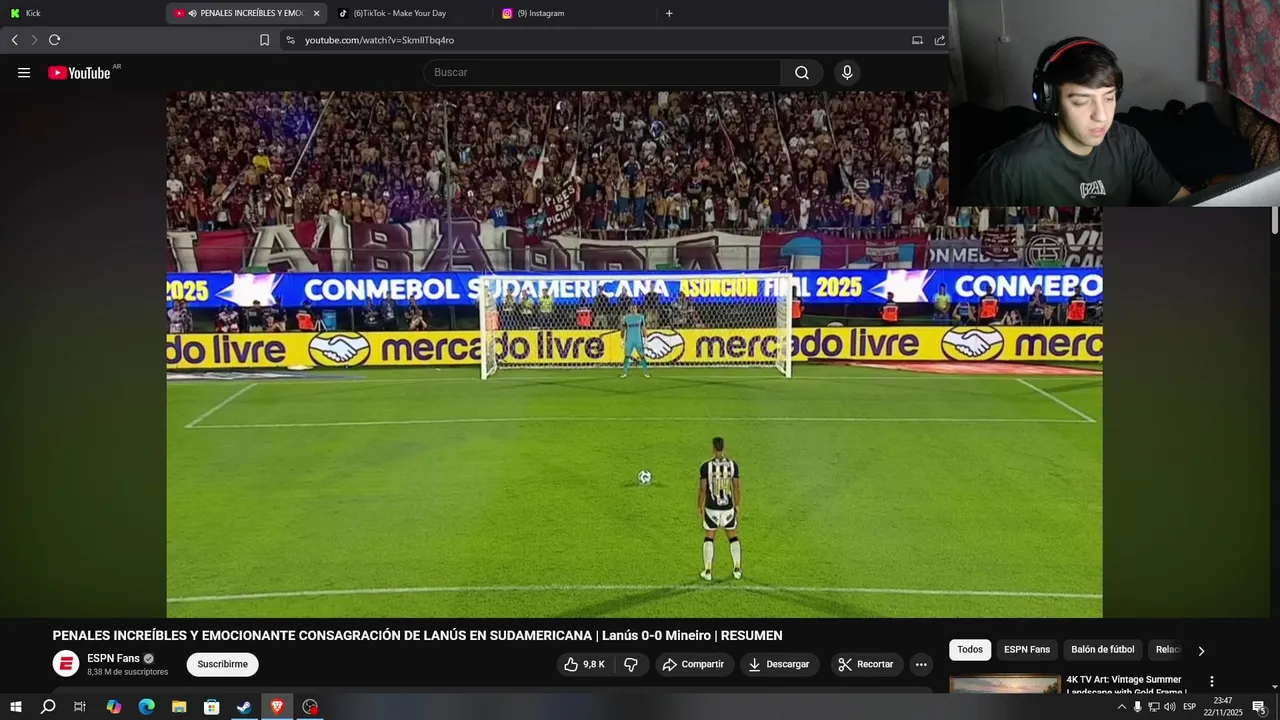Select the ESPN Fans filter chip
Viewport: 1280px width, 720px height.
pos(1027,650)
